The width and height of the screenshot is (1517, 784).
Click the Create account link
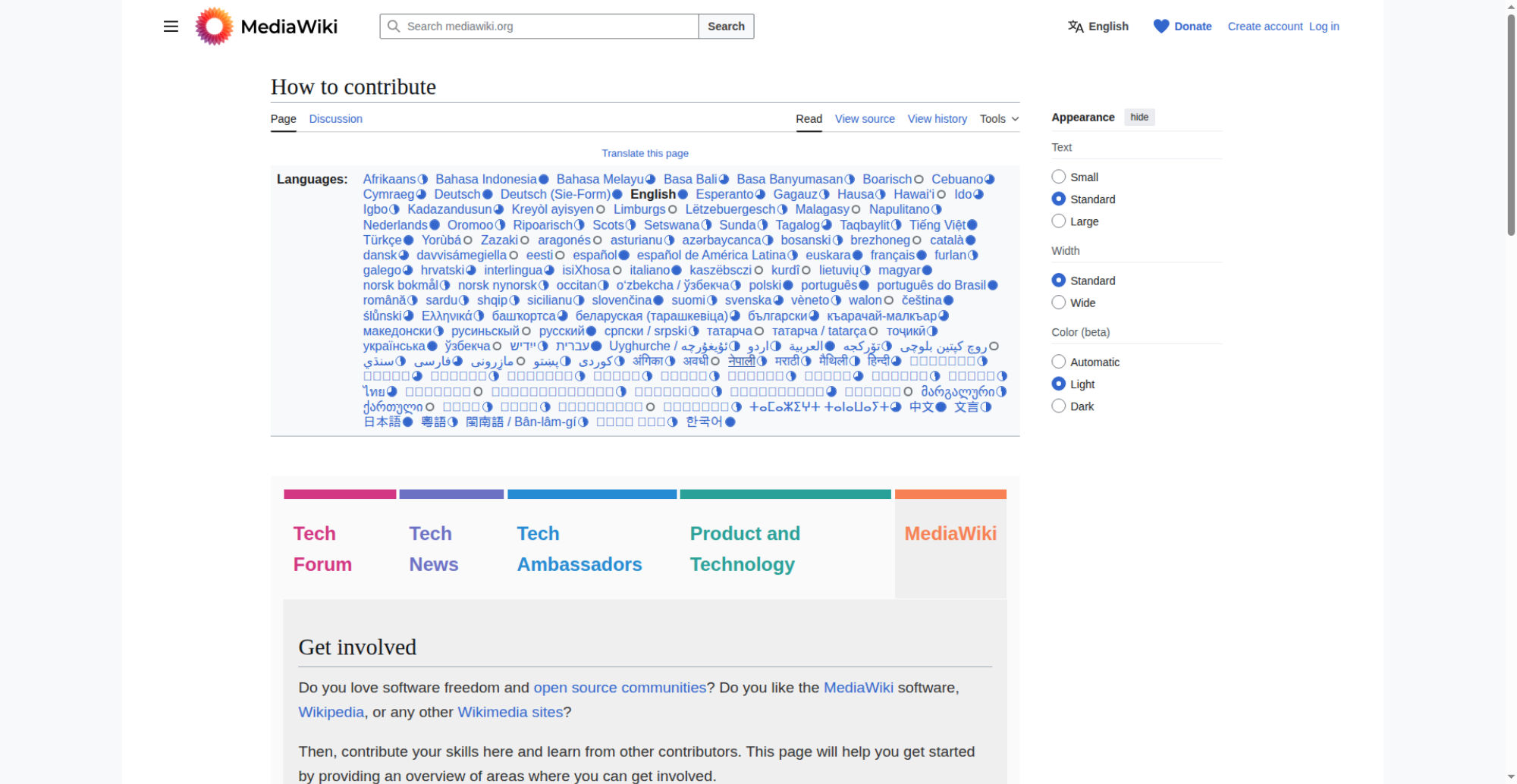pyautogui.click(x=1264, y=26)
